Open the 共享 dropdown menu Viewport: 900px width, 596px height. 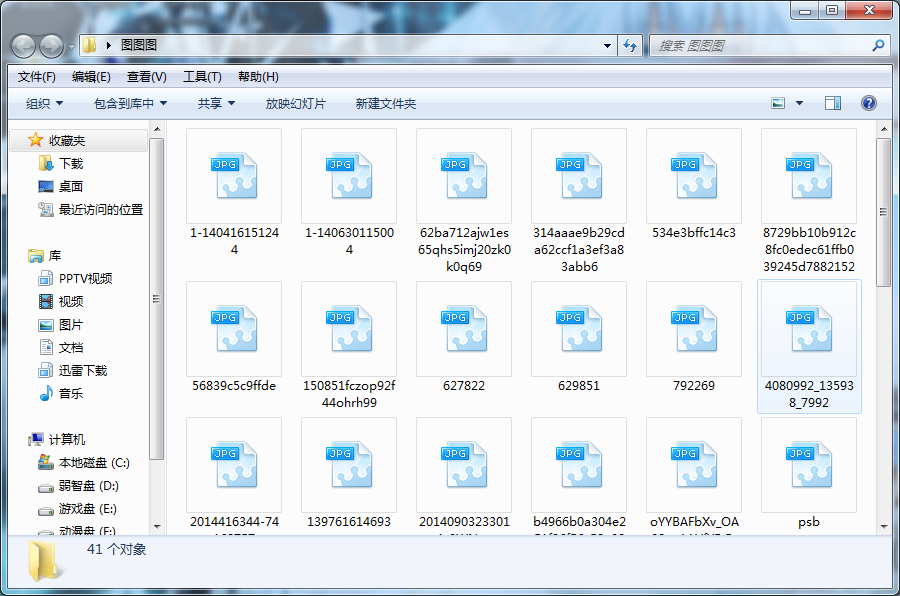point(216,104)
